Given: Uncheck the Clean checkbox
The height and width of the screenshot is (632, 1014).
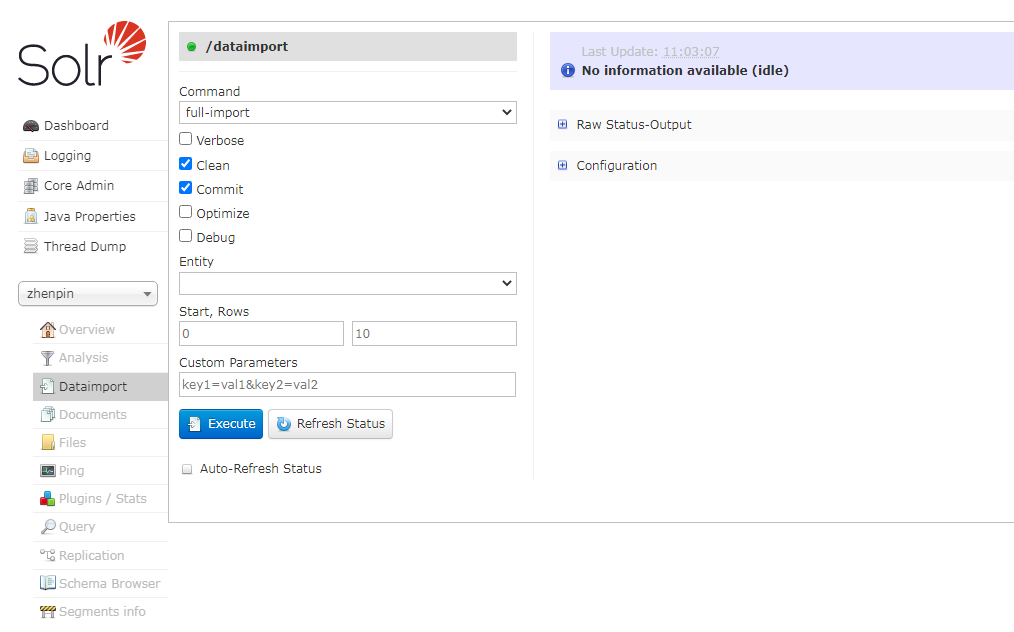Looking at the screenshot, I should (x=186, y=164).
